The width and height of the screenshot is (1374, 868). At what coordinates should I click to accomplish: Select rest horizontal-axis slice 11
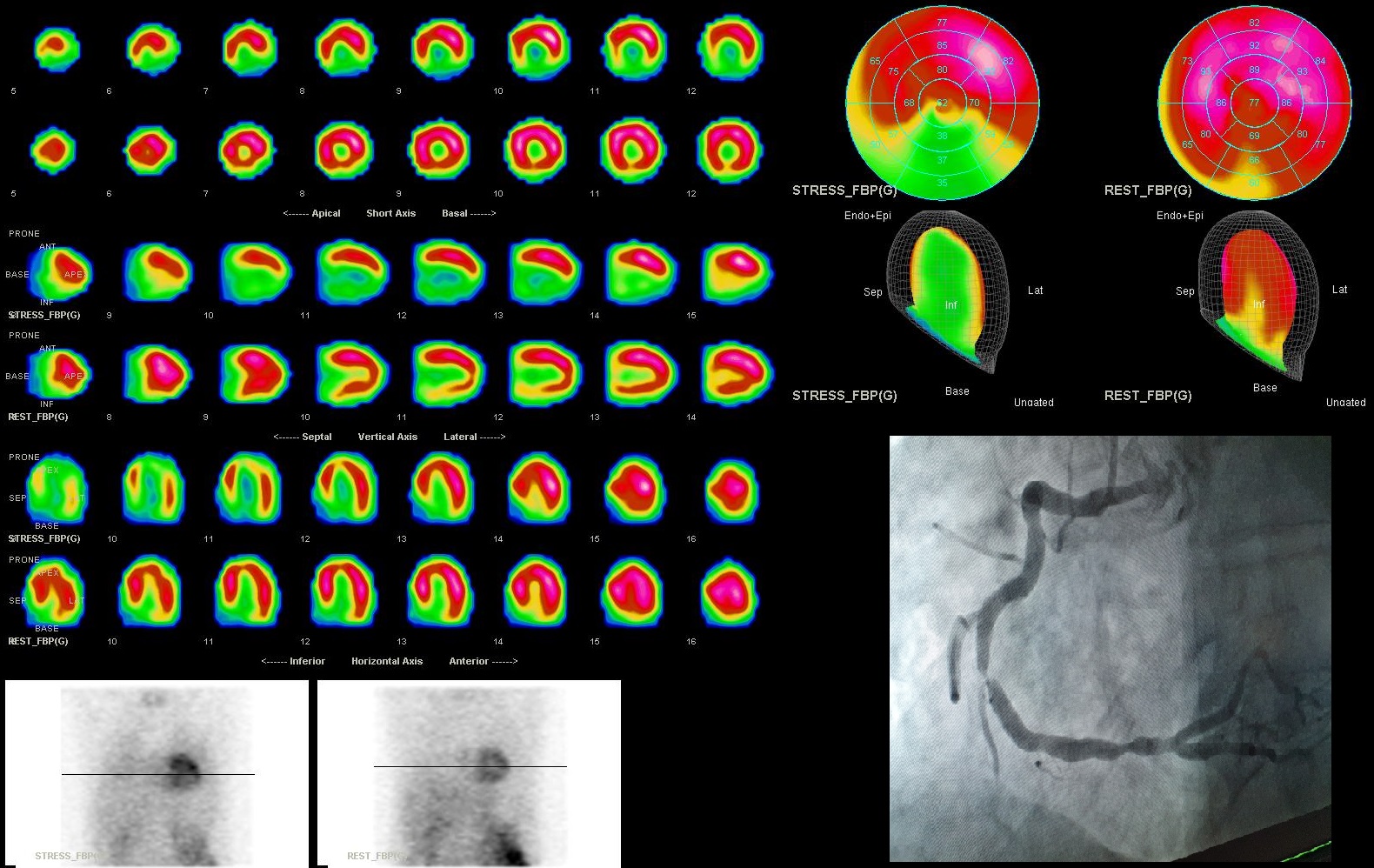[249, 591]
